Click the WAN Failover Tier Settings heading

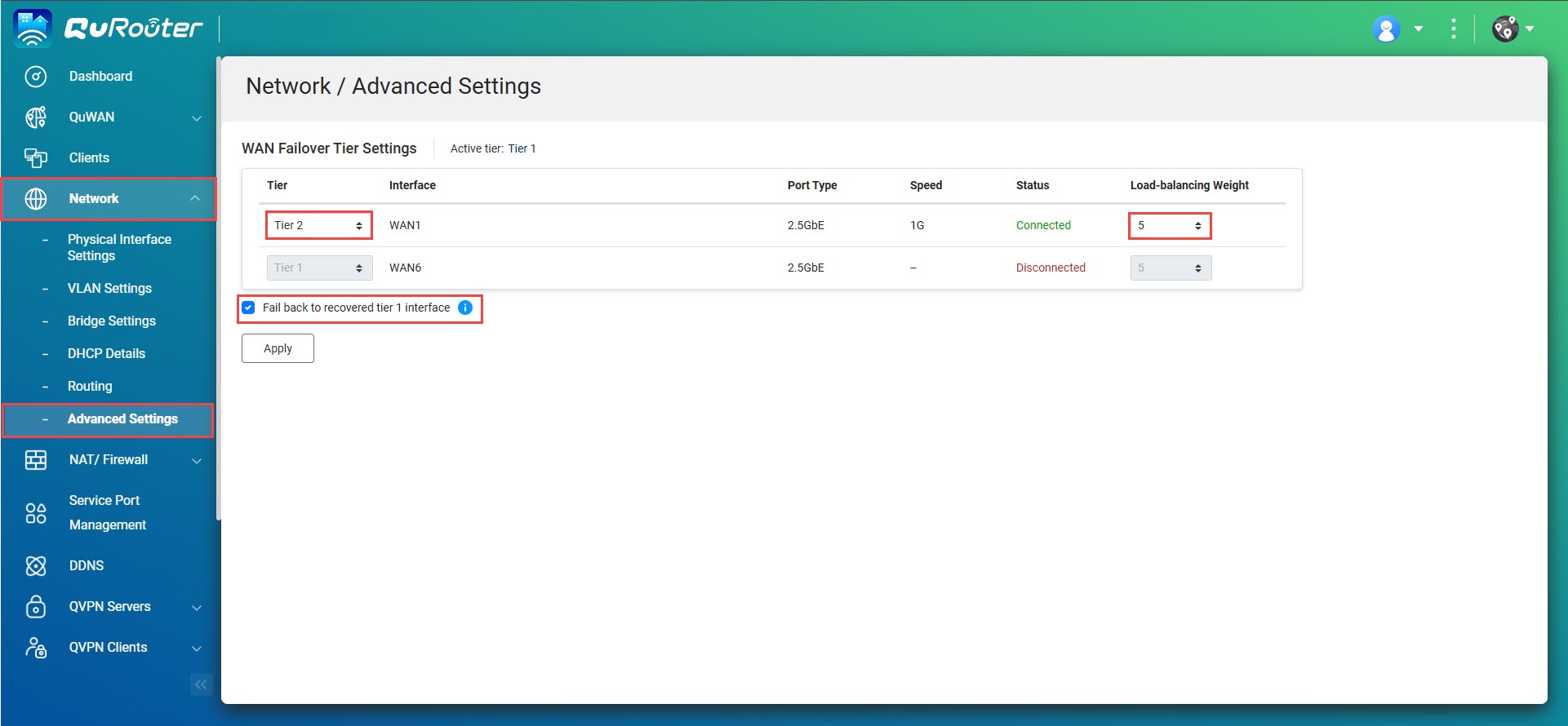[x=329, y=148]
